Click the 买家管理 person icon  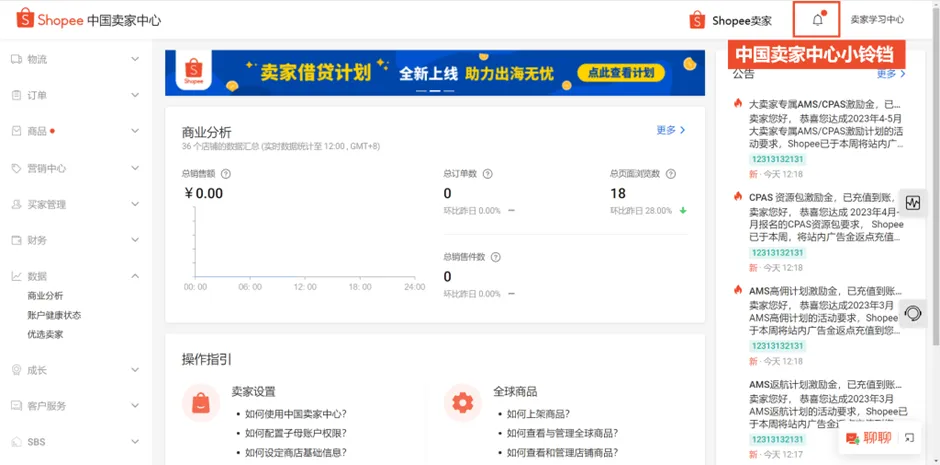[17, 204]
